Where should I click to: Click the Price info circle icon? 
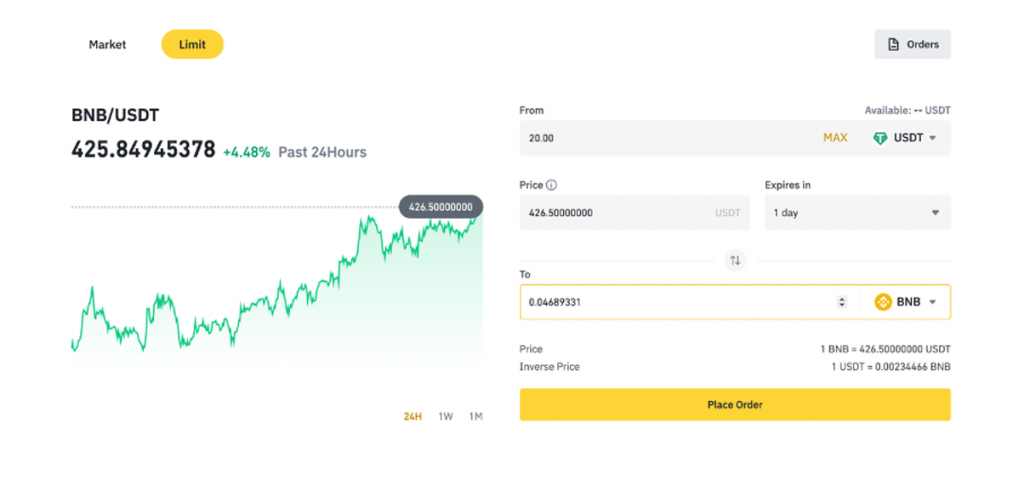click(551, 185)
